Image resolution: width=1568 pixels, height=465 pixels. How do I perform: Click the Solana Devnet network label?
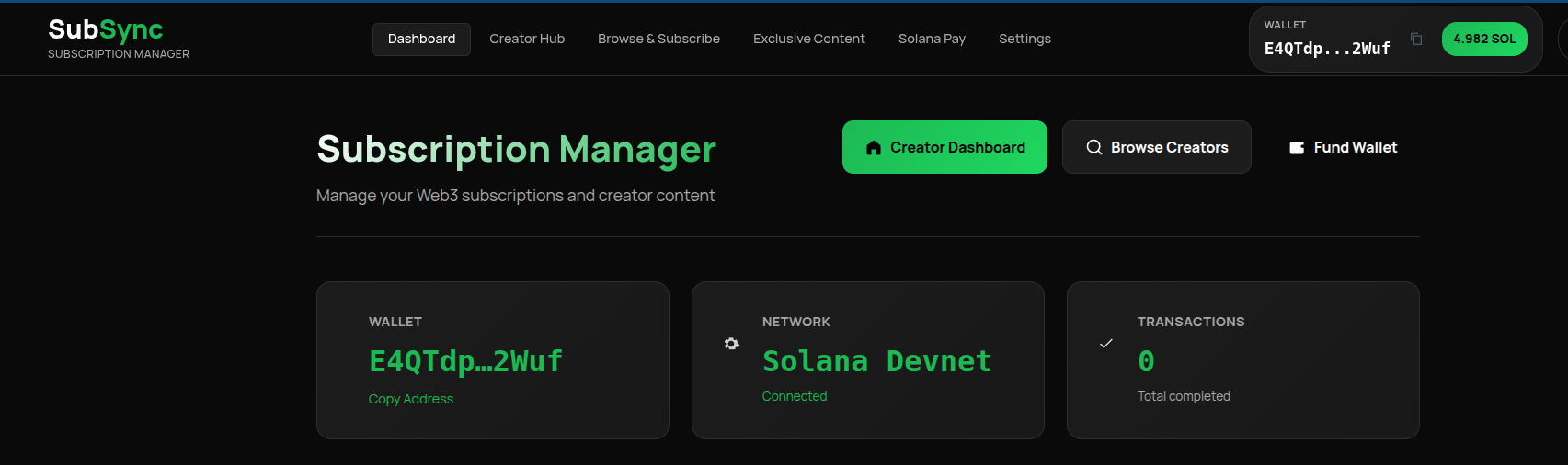pyautogui.click(x=876, y=361)
